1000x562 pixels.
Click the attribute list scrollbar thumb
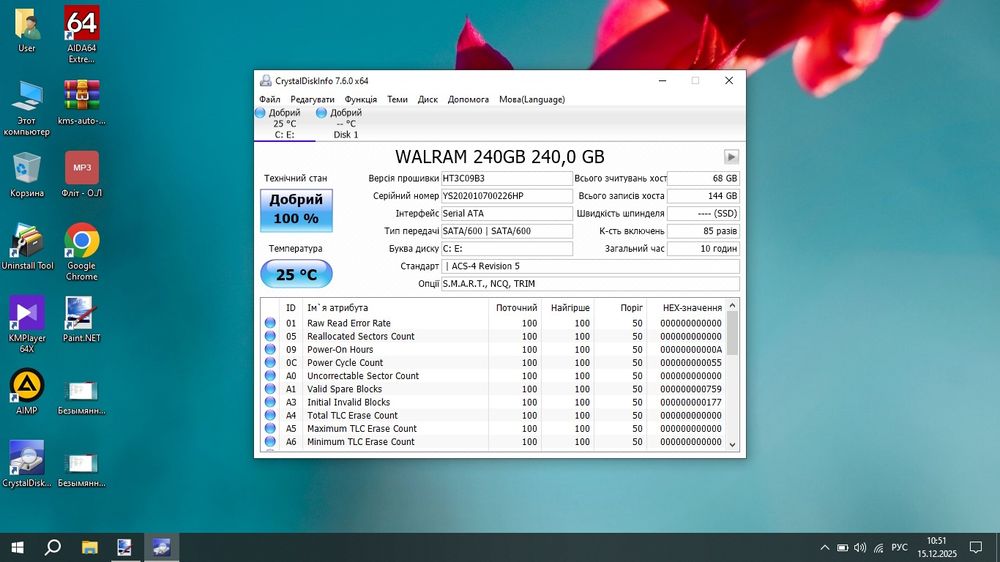pos(732,333)
